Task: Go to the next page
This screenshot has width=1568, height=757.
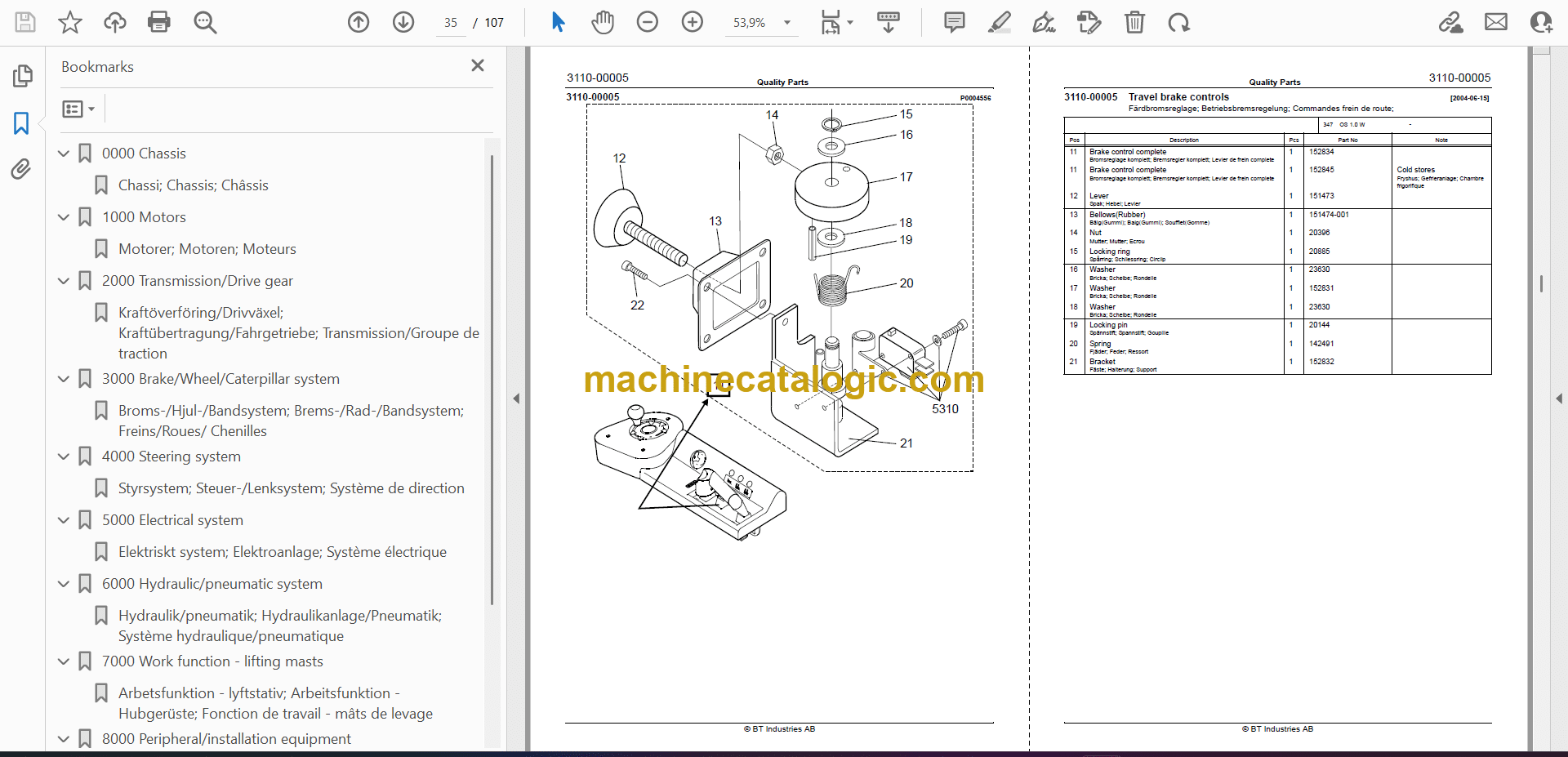Action: tap(403, 22)
